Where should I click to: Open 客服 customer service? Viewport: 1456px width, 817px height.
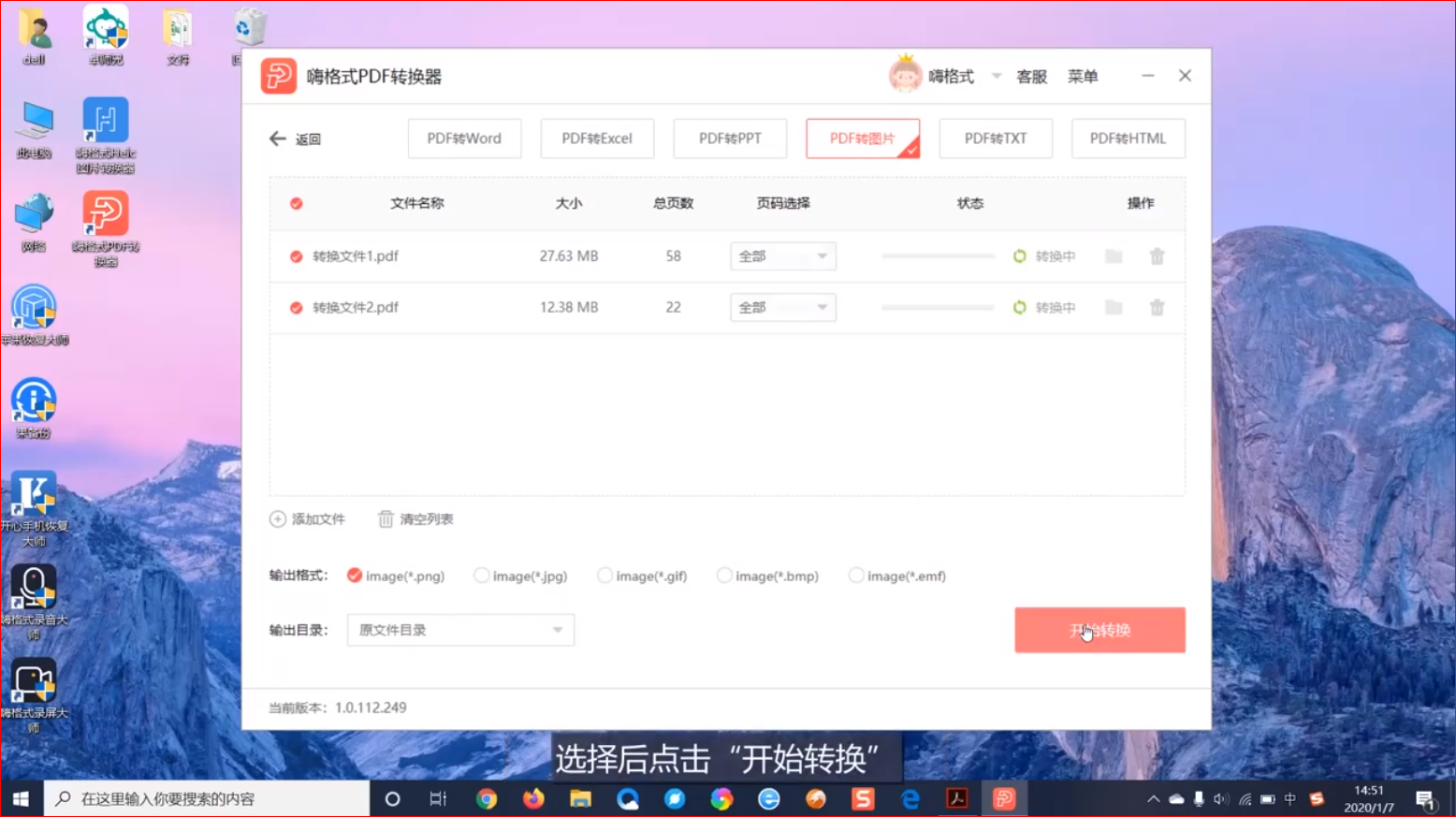1031,77
